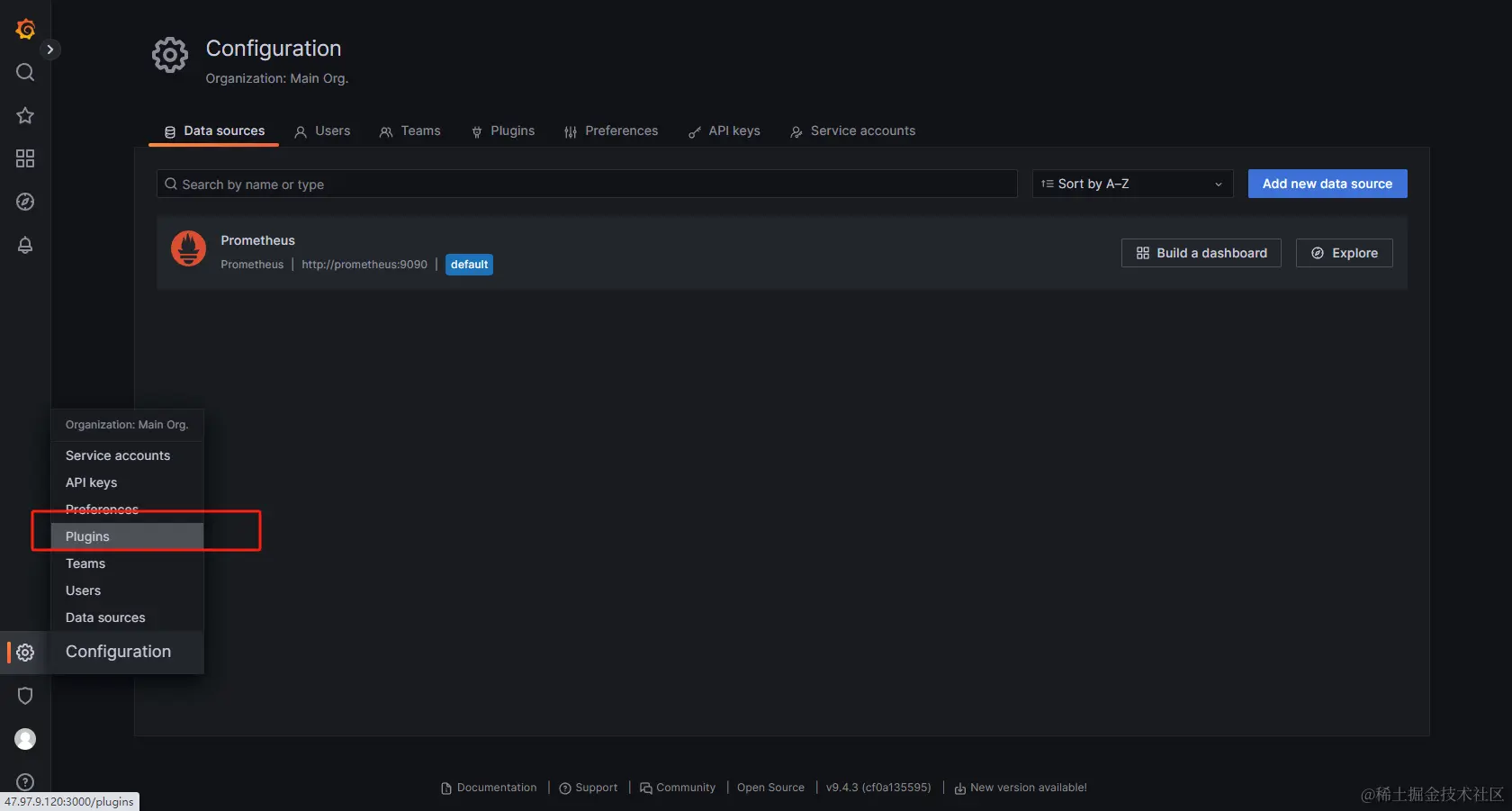The image size is (1512, 811).
Task: Open the Dashboards grid icon
Action: click(25, 158)
